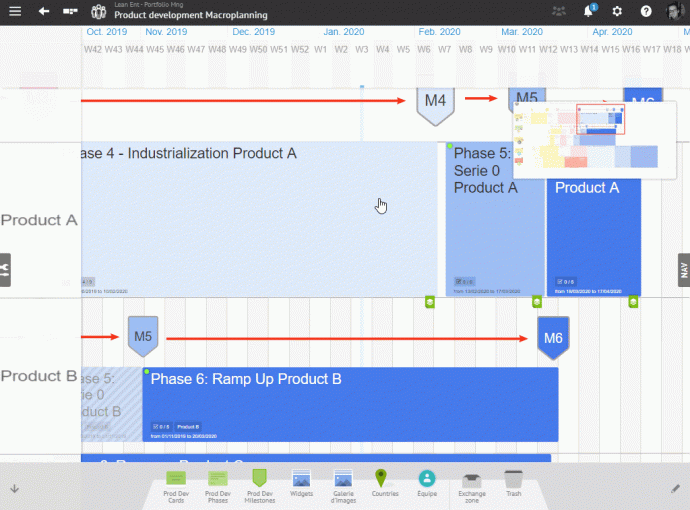Click Feb. 2020 month header

pyautogui.click(x=439, y=32)
